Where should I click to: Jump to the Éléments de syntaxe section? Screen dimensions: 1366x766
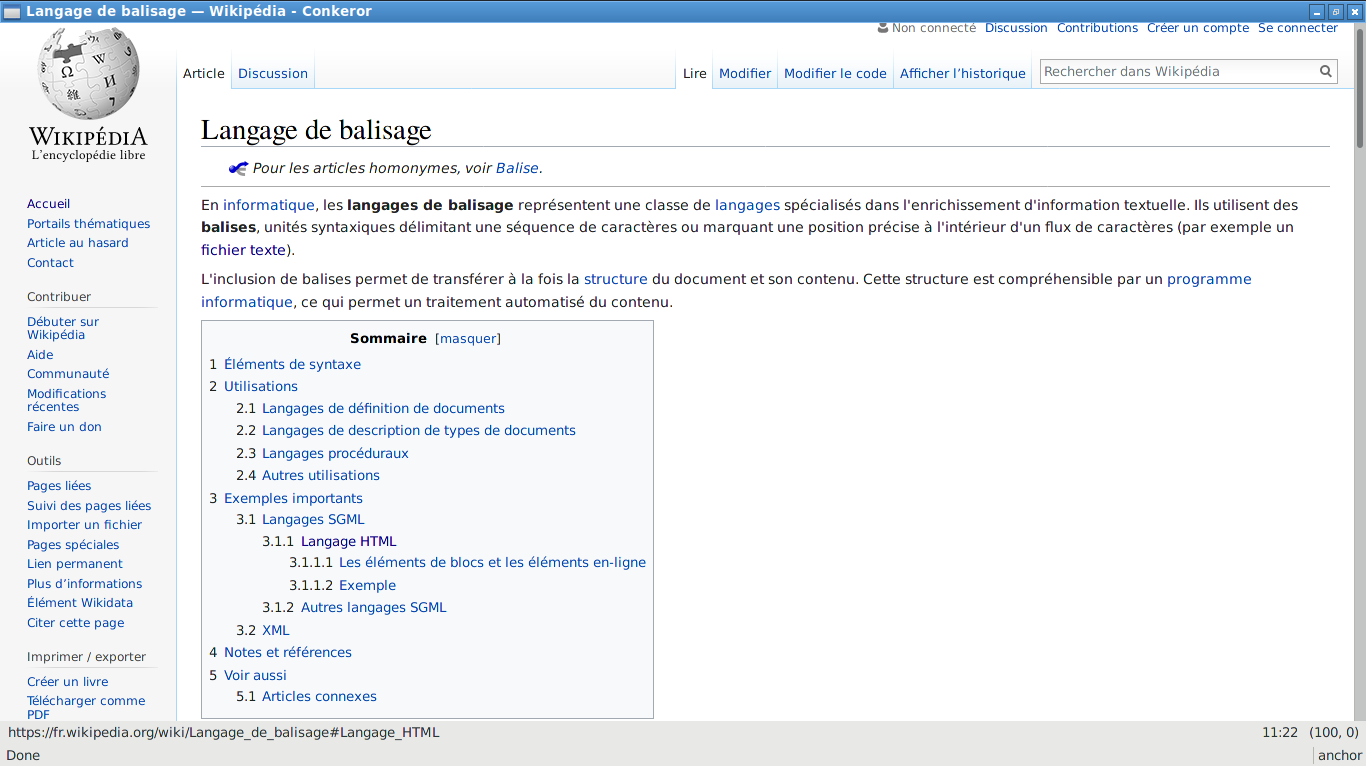pos(292,364)
